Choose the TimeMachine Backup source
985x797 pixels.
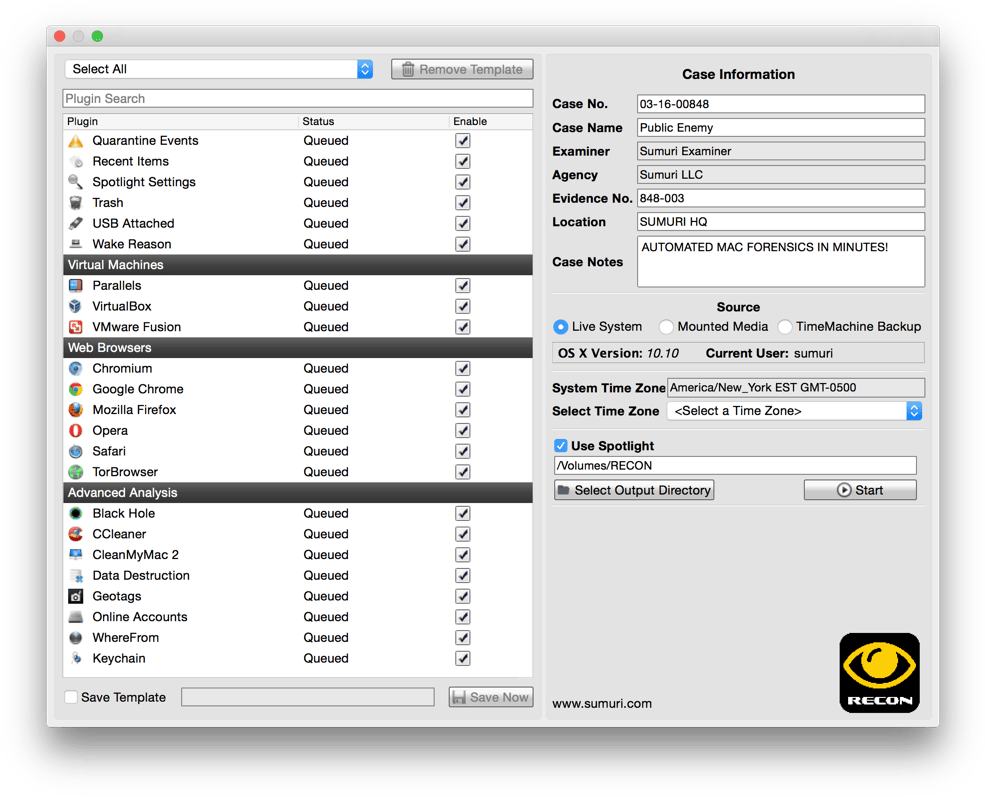coord(784,326)
